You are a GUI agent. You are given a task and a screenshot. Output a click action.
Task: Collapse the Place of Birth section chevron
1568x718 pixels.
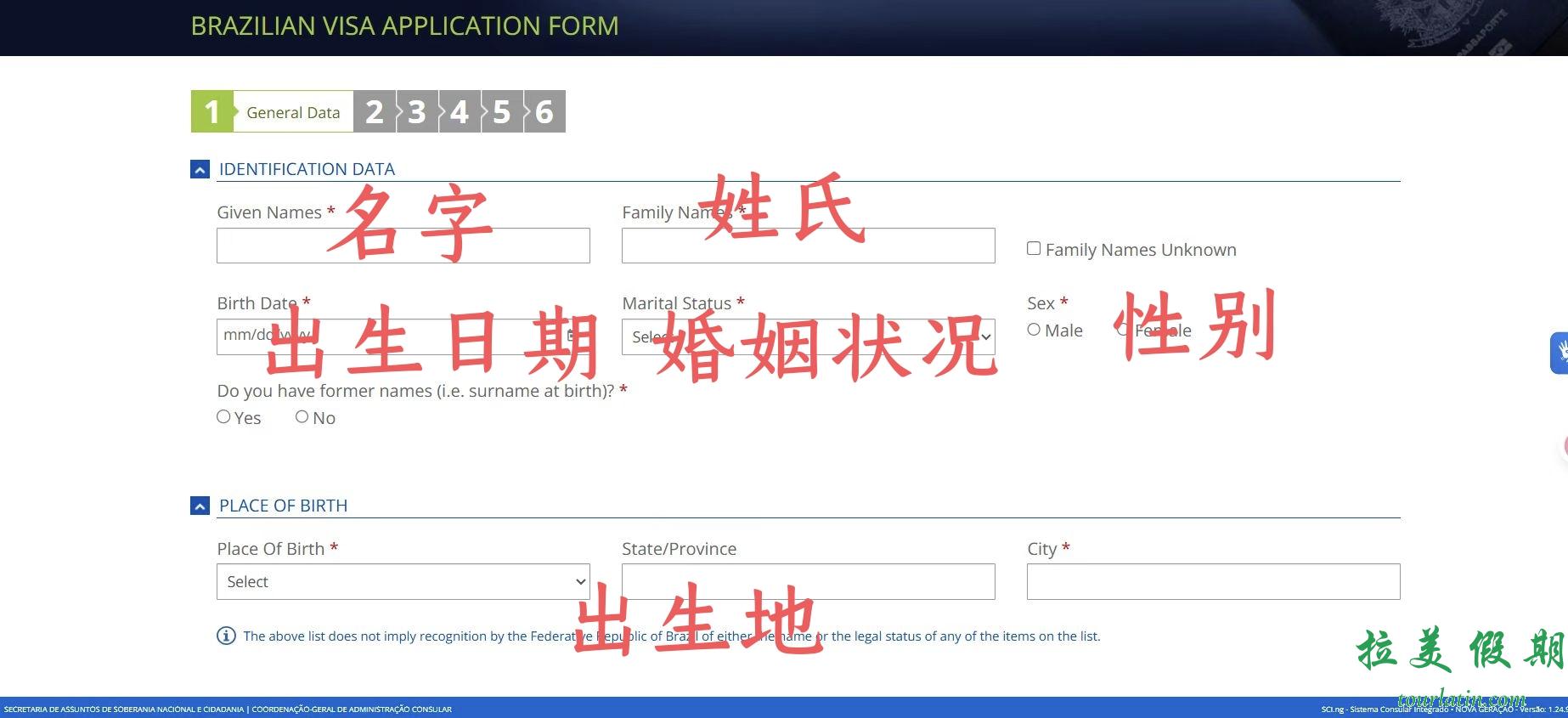pyautogui.click(x=200, y=506)
